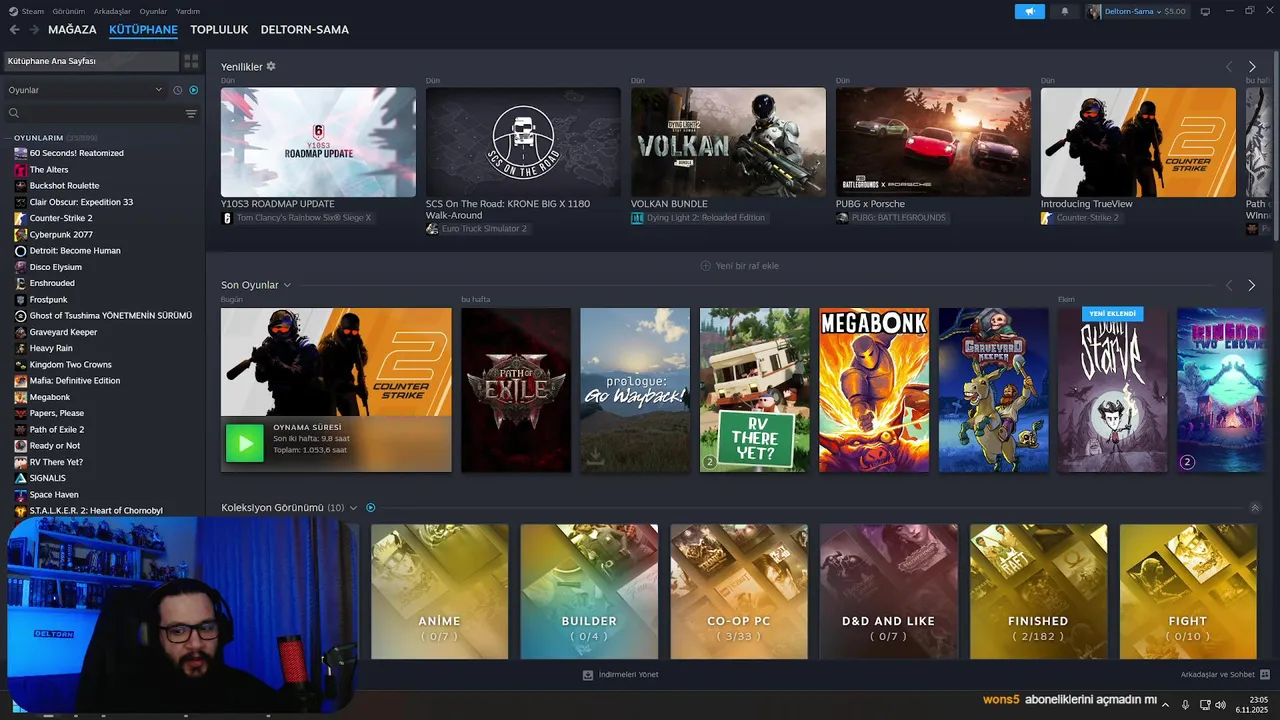Click the collections grid icon next to Kütüphane Ana Sayfası

point(191,61)
